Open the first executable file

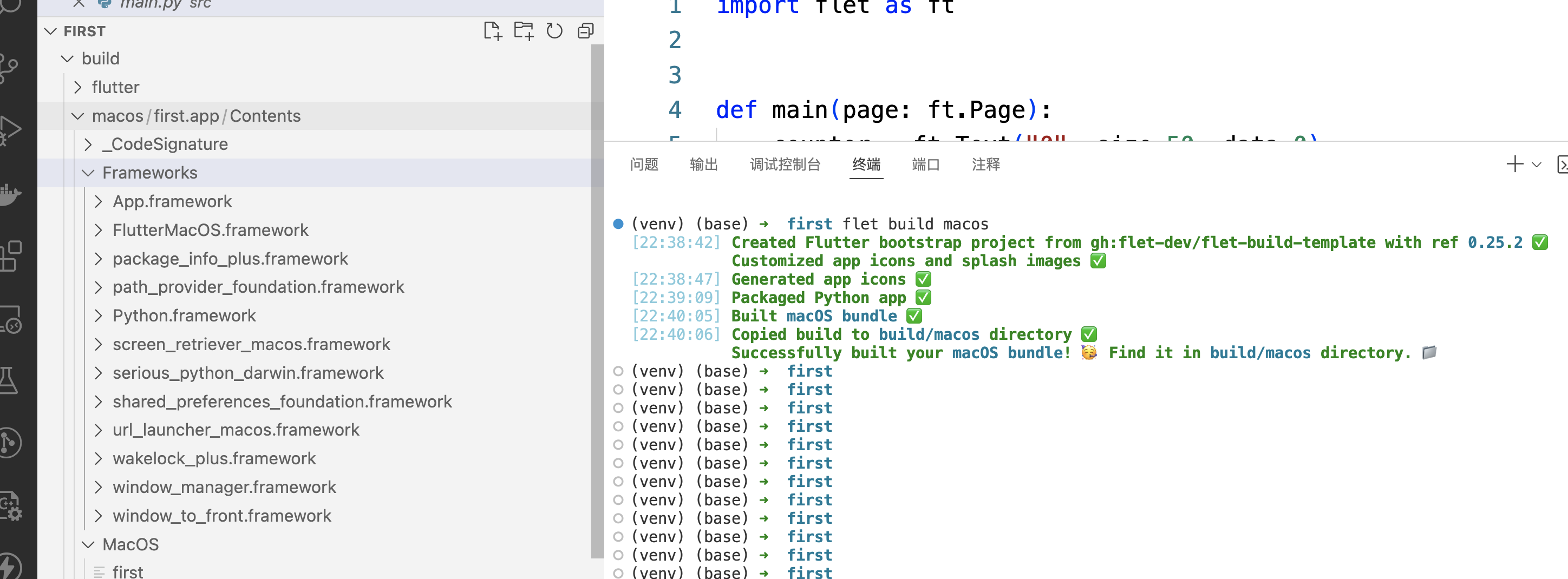coord(128,572)
